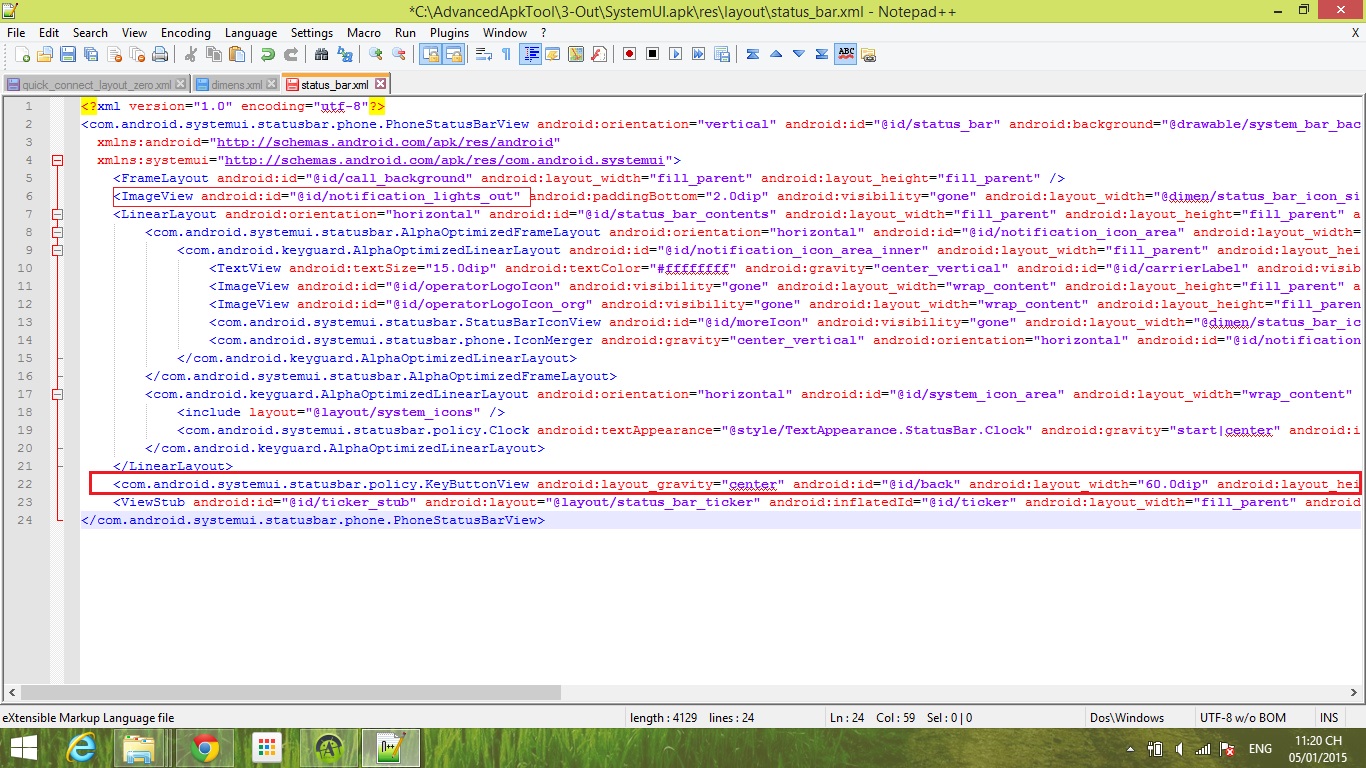The width and height of the screenshot is (1366, 768).
Task: Toggle Synchronize Horizontal Scrolling button
Action: (x=452, y=54)
